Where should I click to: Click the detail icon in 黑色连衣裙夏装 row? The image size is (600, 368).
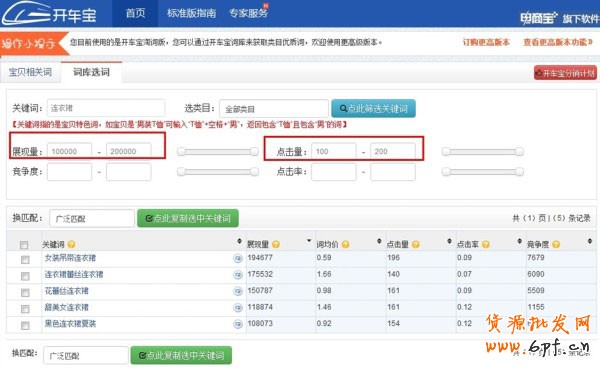pyautogui.click(x=238, y=324)
